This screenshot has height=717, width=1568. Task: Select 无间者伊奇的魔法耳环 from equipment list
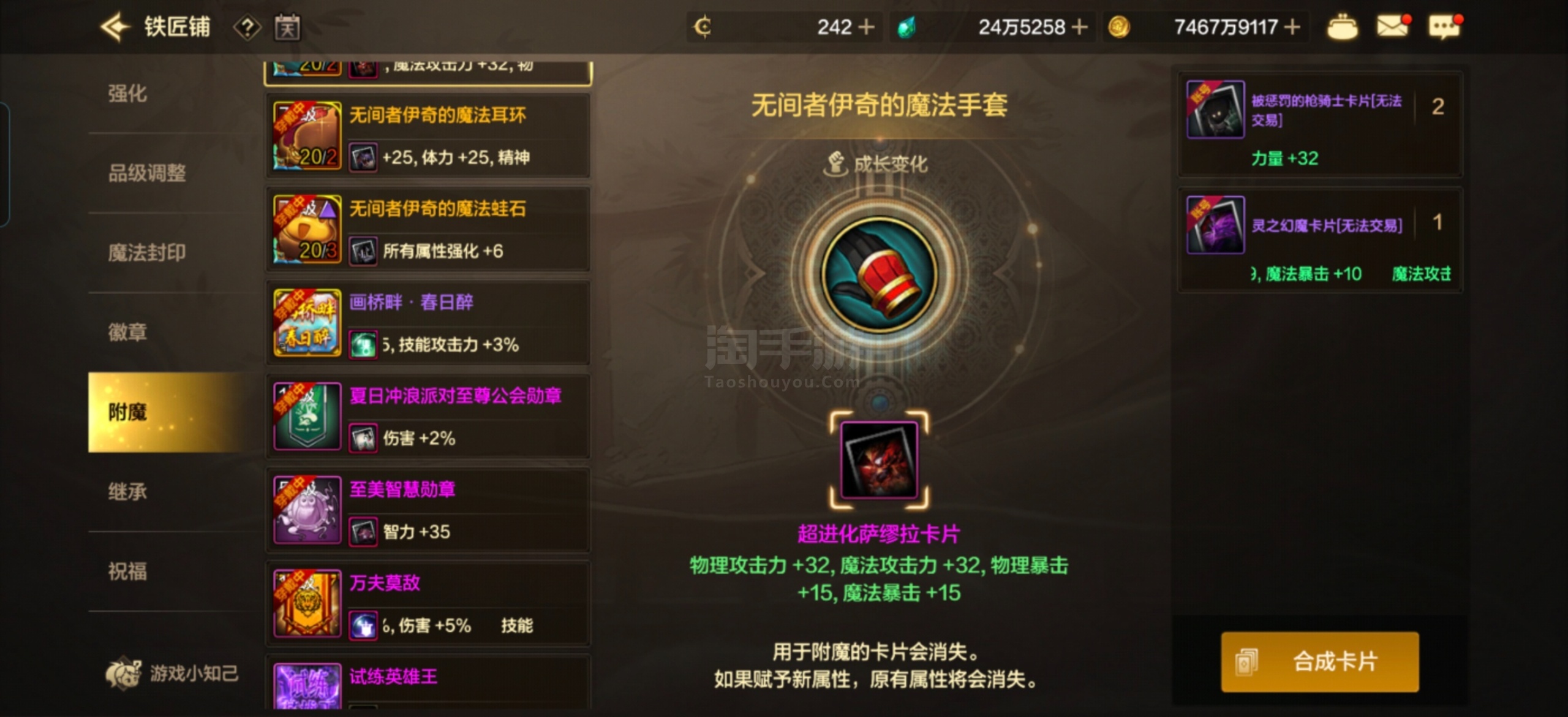pyautogui.click(x=428, y=136)
